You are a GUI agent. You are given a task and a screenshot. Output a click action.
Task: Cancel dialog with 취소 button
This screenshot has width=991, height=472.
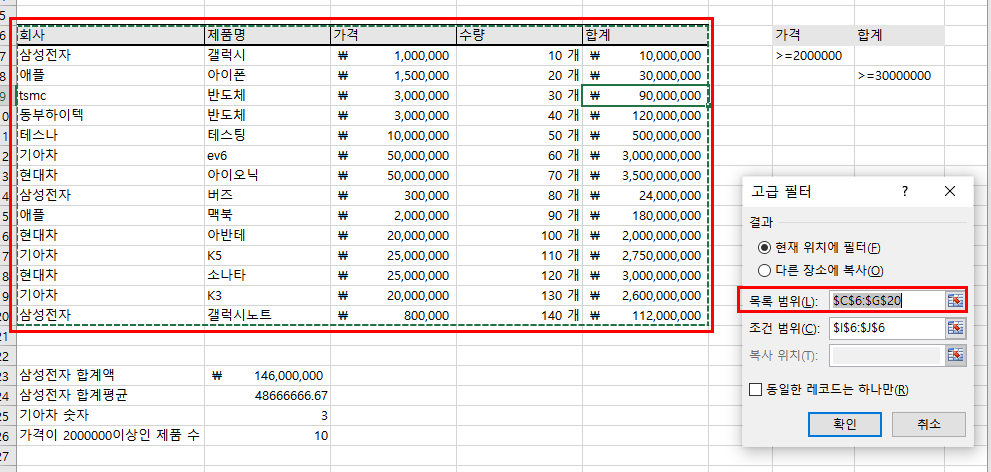point(928,424)
